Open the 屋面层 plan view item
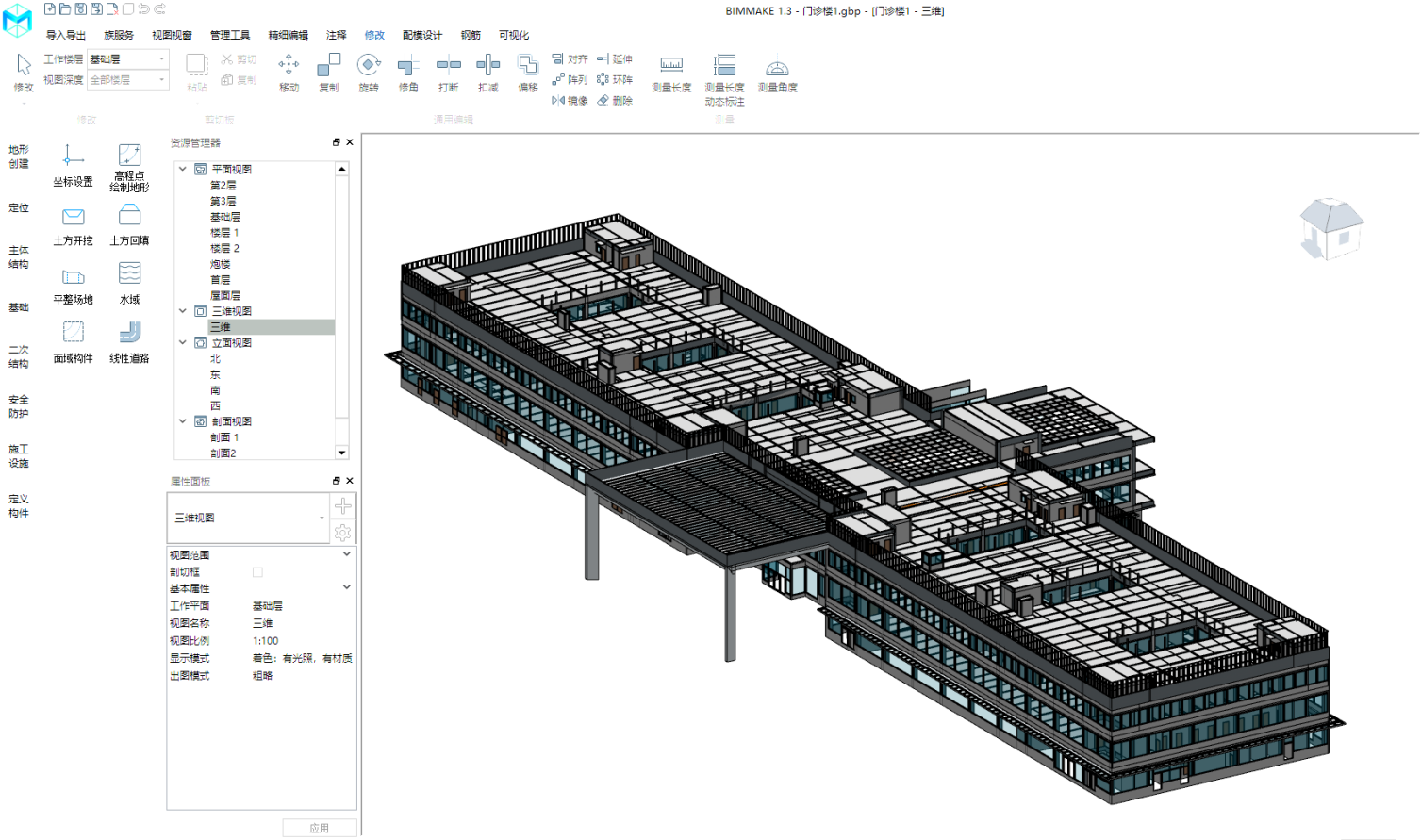 coord(225,295)
